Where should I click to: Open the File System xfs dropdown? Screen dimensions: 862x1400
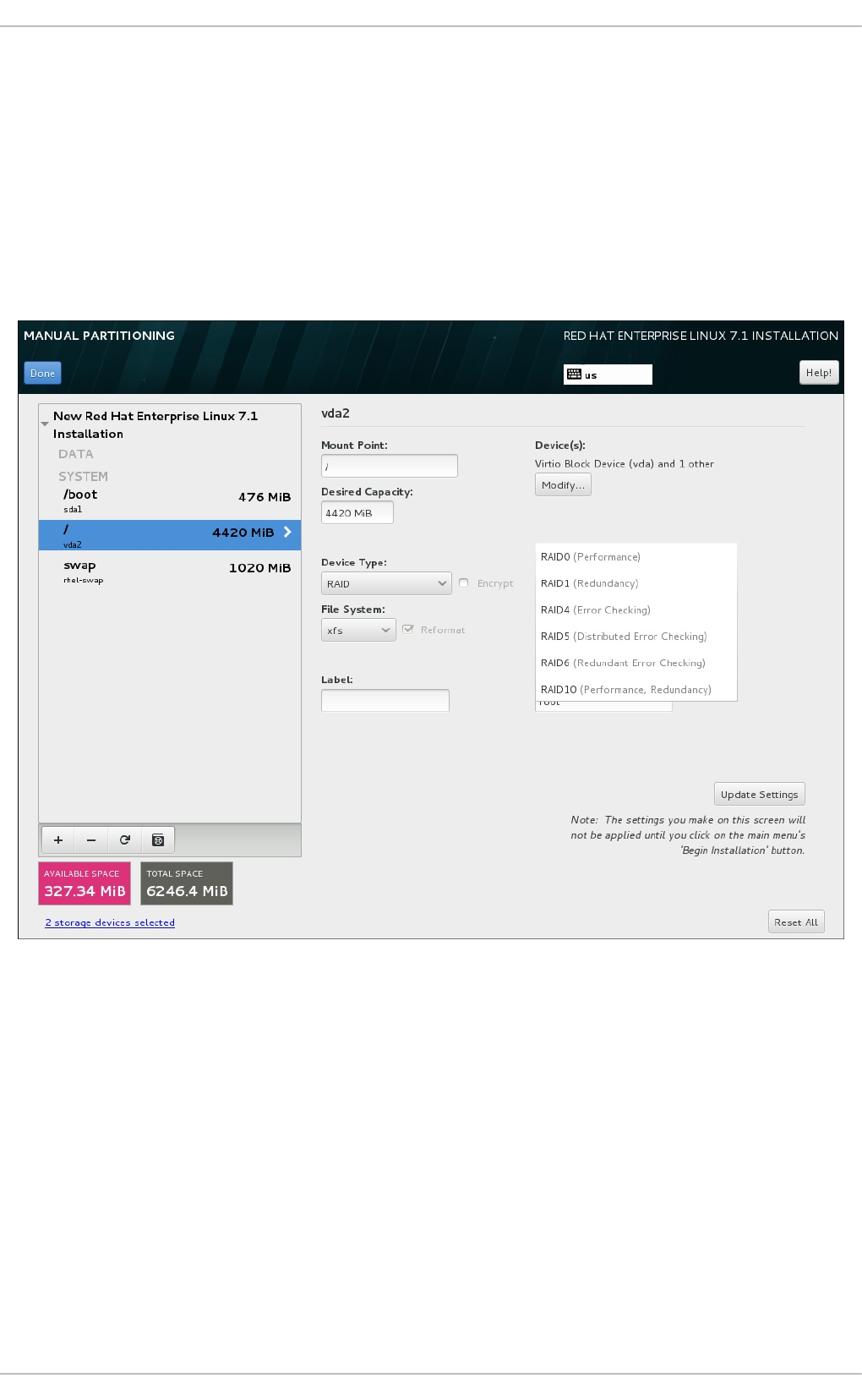point(358,630)
